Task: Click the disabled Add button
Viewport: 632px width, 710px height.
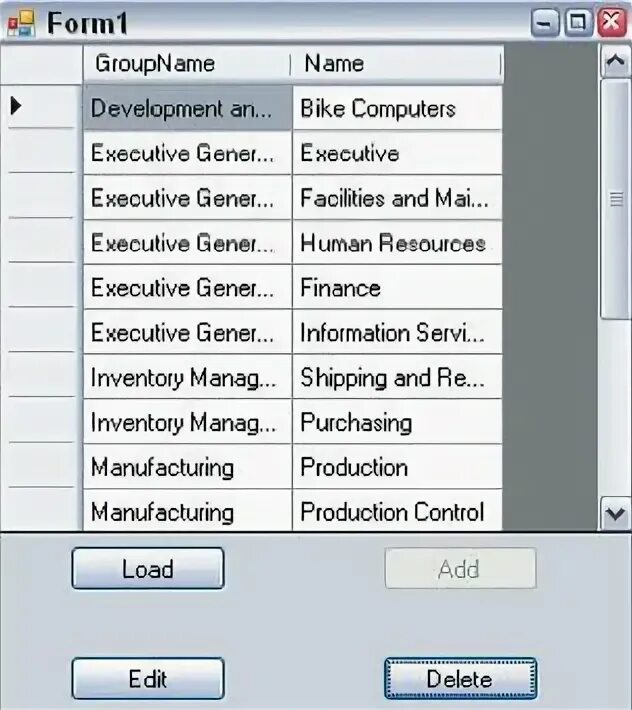Action: [460, 569]
